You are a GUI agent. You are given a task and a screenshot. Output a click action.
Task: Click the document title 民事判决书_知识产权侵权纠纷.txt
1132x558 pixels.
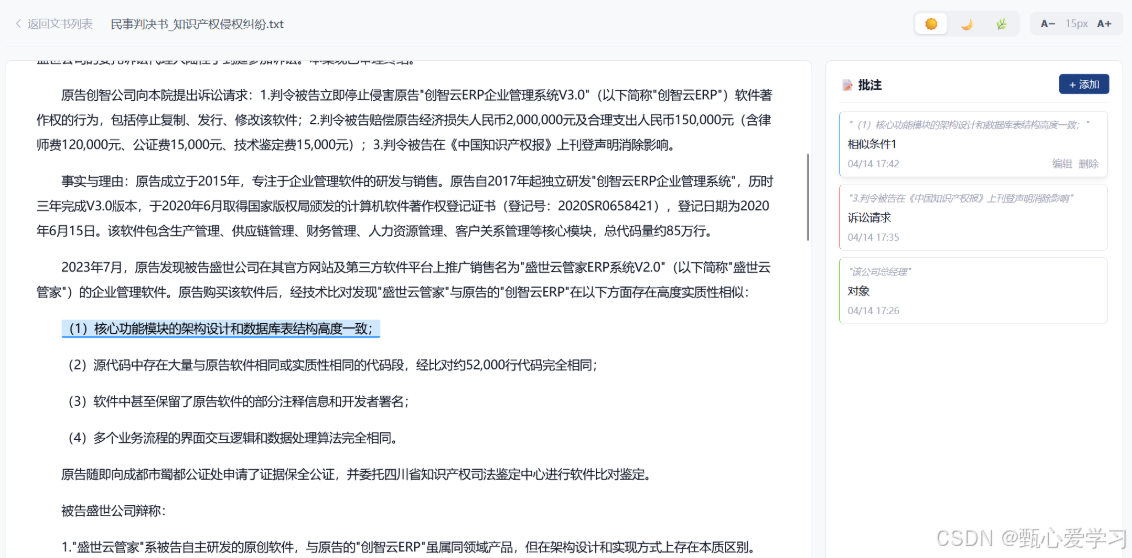click(197, 24)
